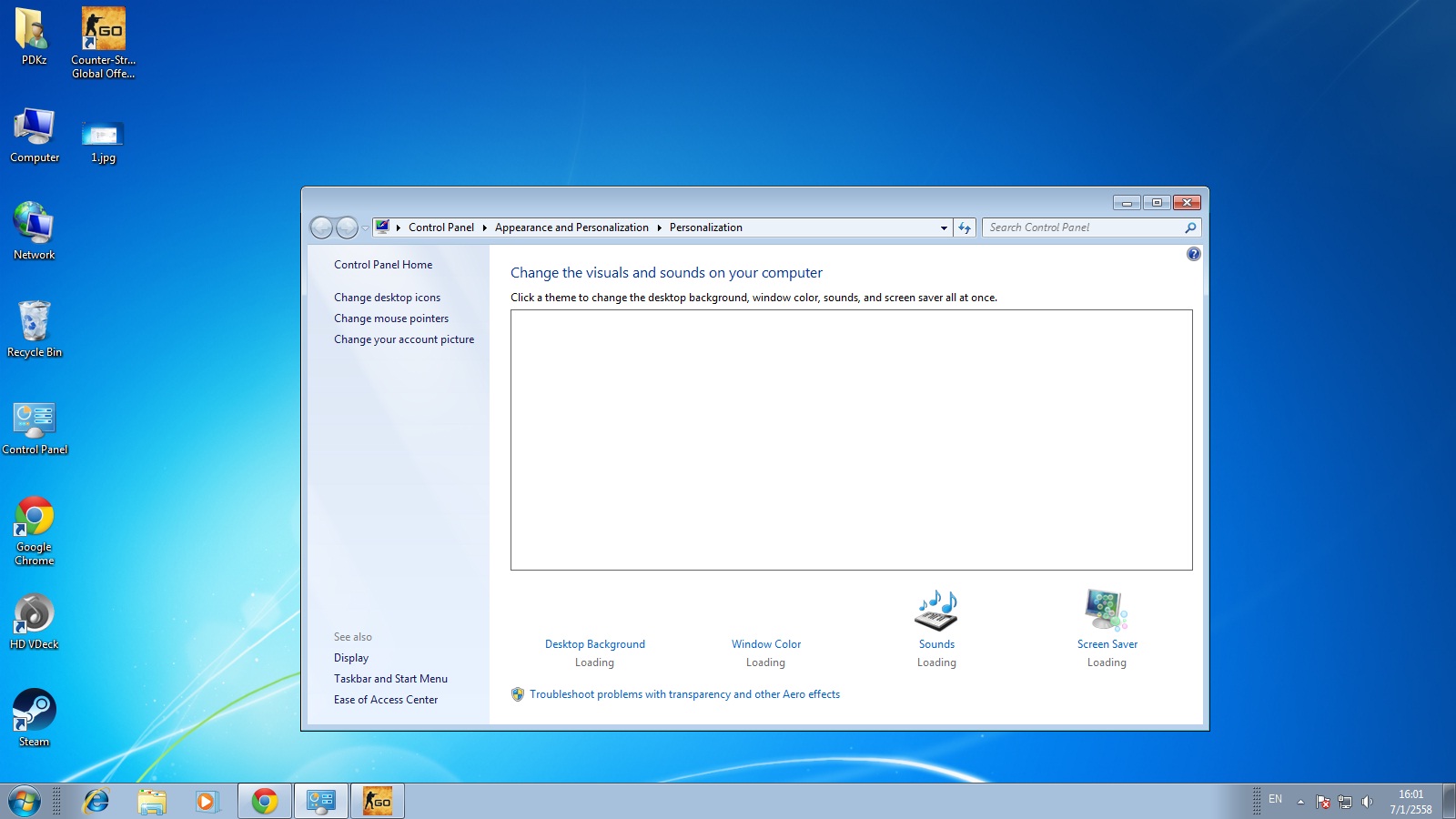Launch Internet Explorer from the taskbar

pos(96,802)
